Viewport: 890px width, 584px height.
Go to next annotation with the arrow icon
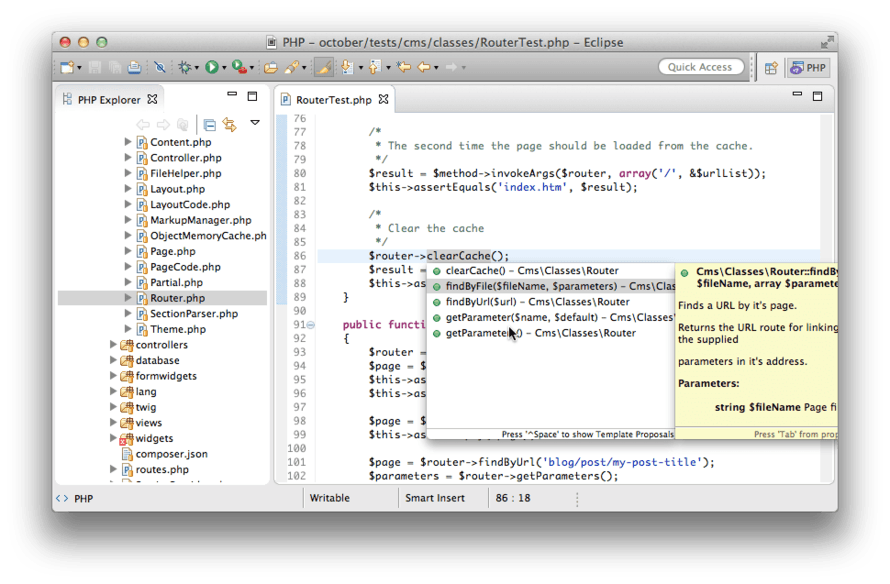[x=348, y=67]
